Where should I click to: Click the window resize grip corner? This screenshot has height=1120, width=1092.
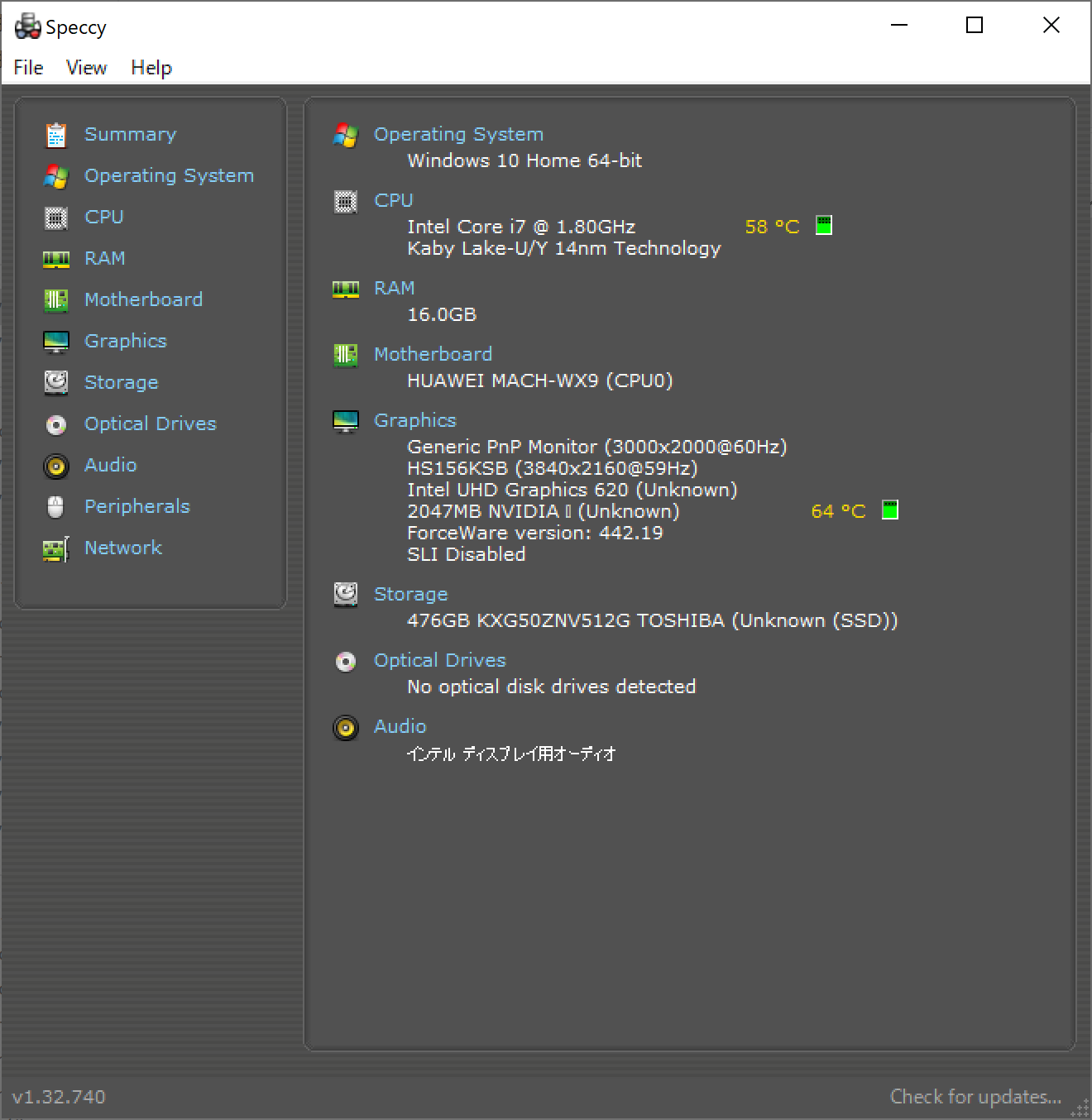click(1080, 1108)
